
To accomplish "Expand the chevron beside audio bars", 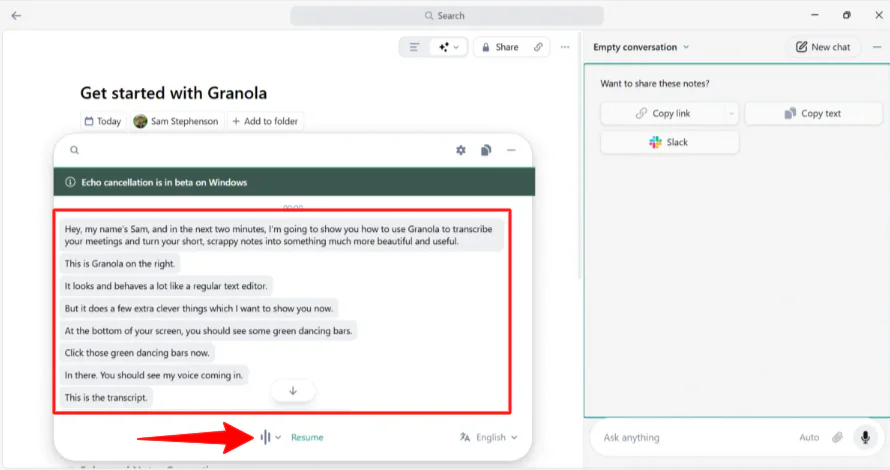I will point(278,438).
